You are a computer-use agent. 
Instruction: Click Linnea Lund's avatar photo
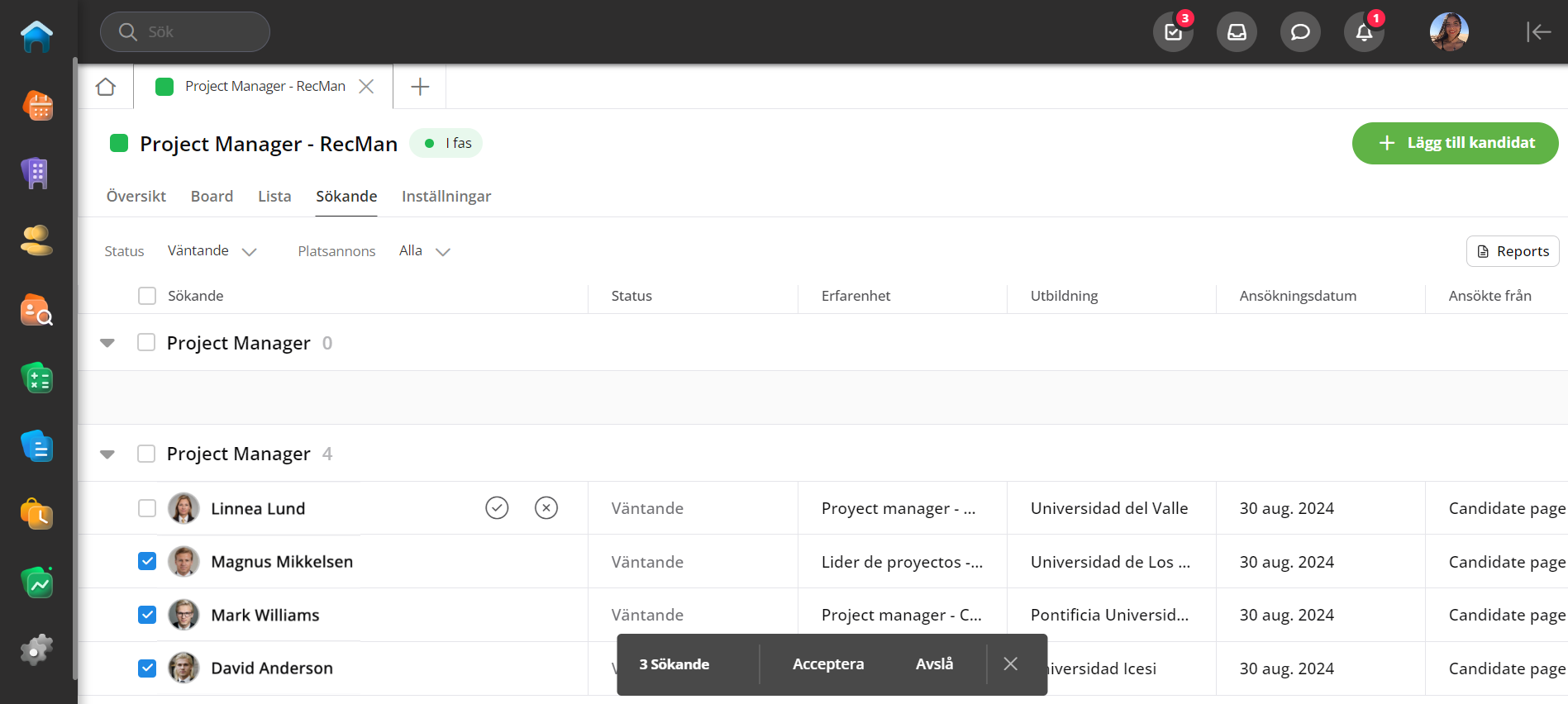click(x=183, y=508)
